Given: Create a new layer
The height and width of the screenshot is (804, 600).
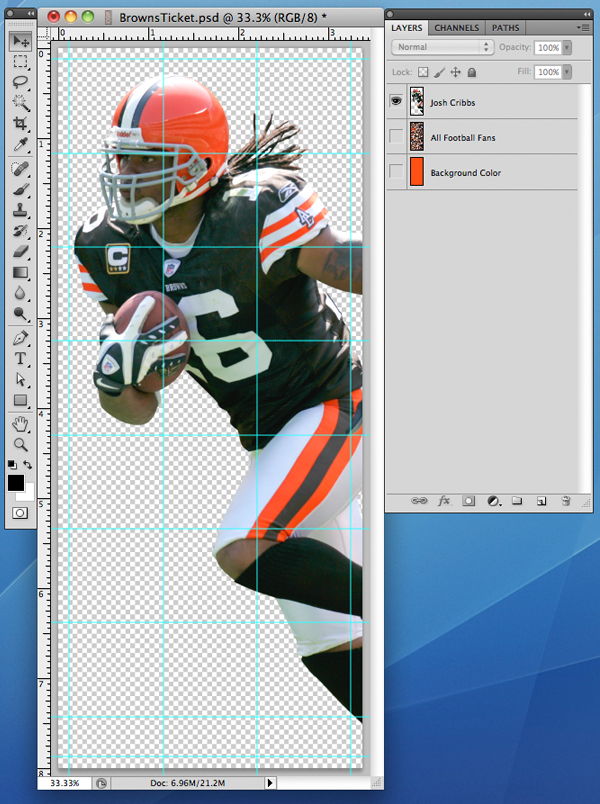Looking at the screenshot, I should pos(542,501).
